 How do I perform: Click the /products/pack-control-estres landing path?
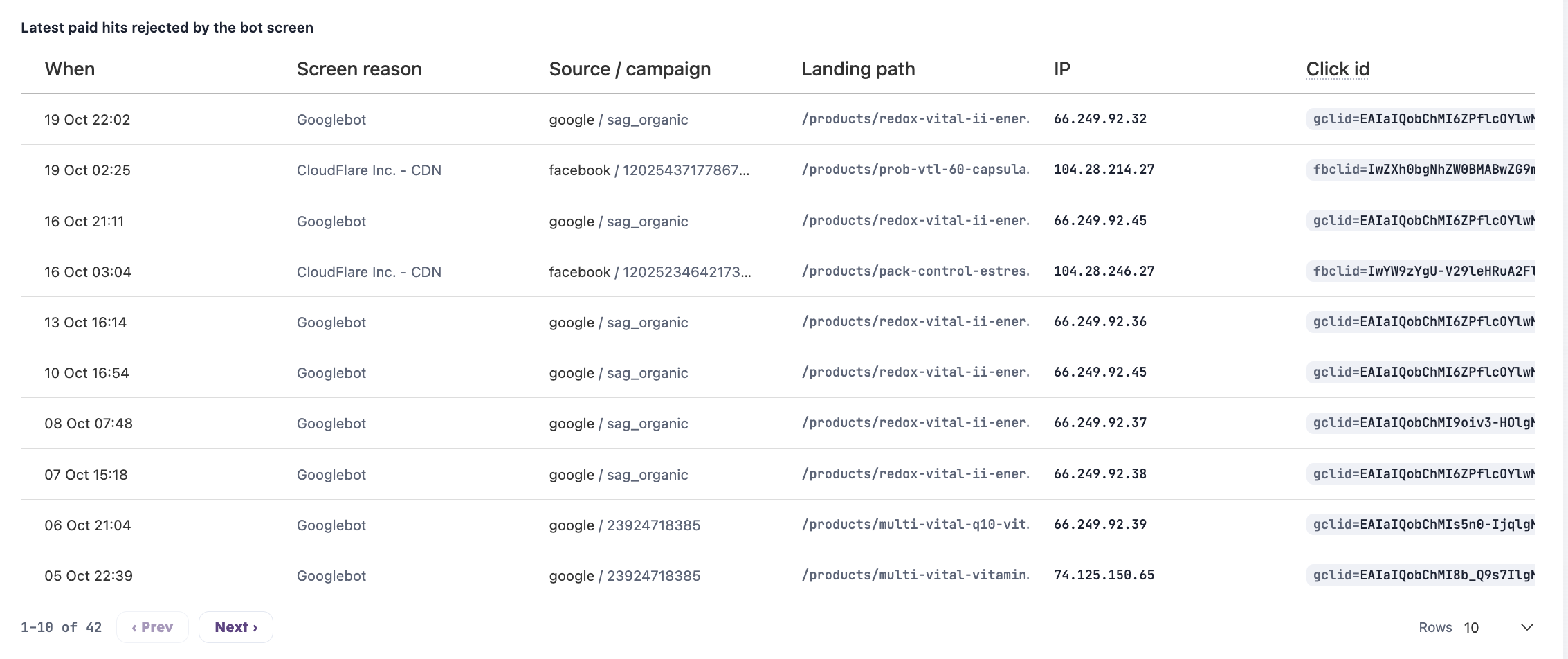tap(916, 271)
